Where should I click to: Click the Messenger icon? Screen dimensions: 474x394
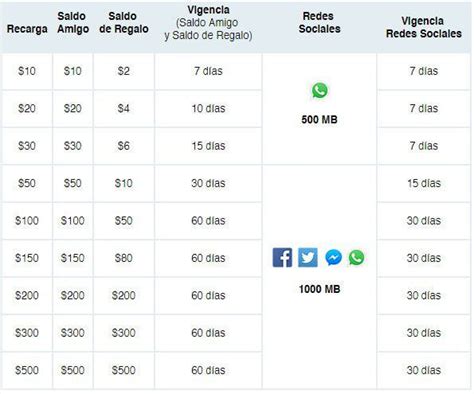tap(333, 258)
